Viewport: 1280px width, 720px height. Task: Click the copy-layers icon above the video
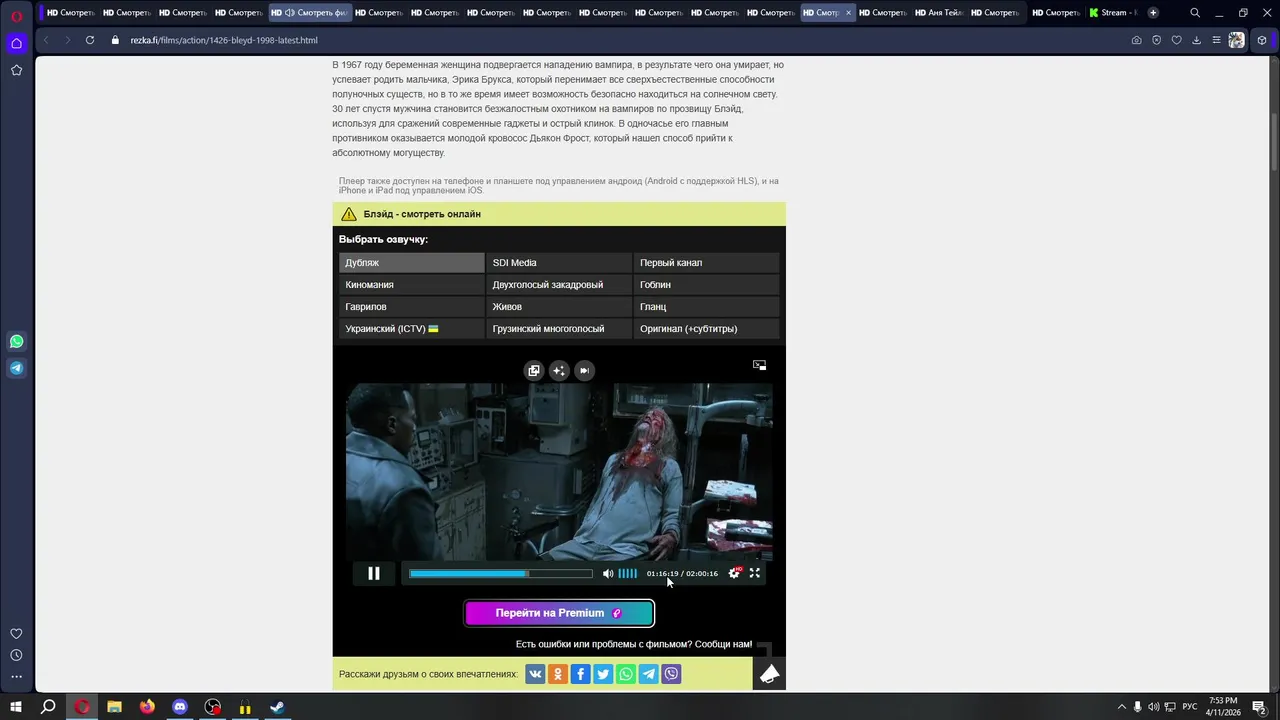tap(534, 370)
